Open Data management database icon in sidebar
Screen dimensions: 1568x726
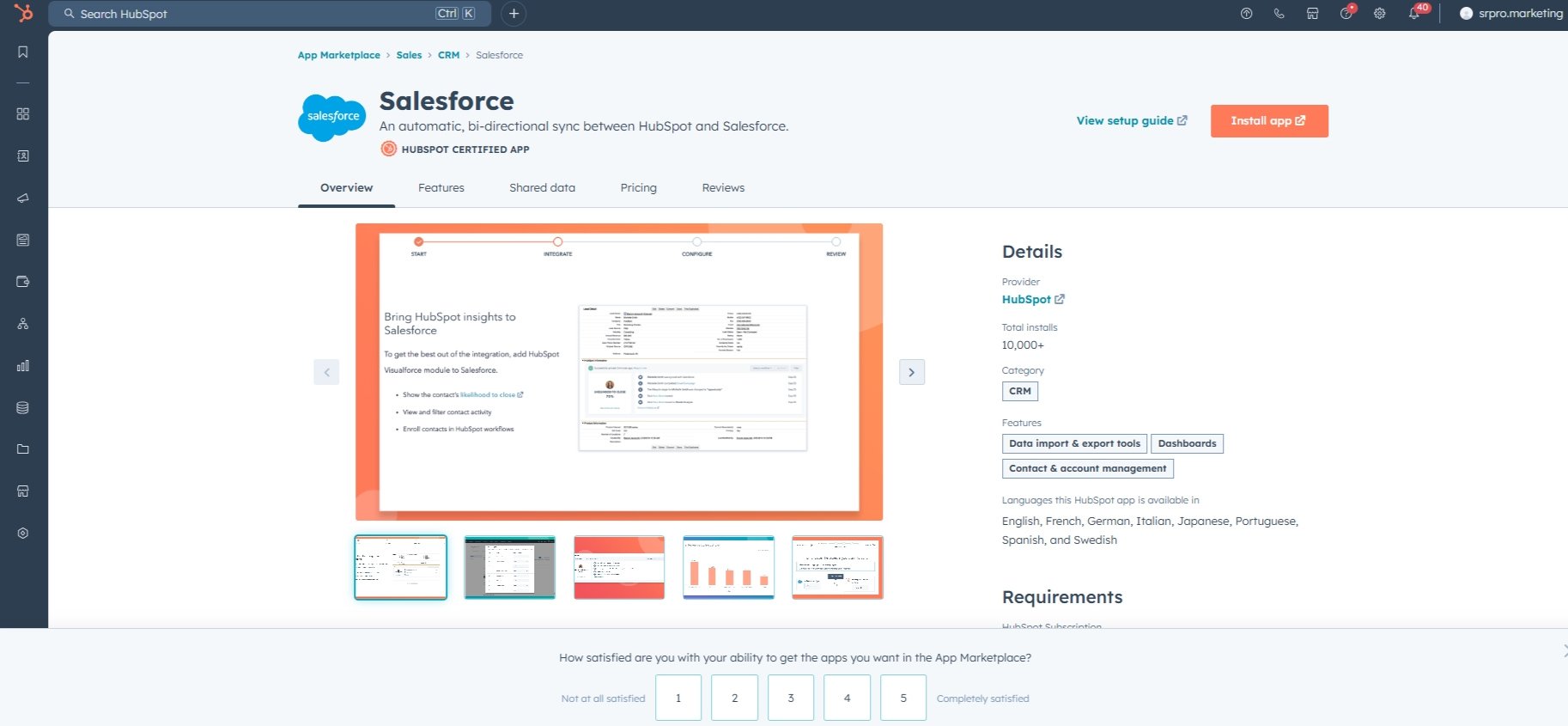coord(23,408)
